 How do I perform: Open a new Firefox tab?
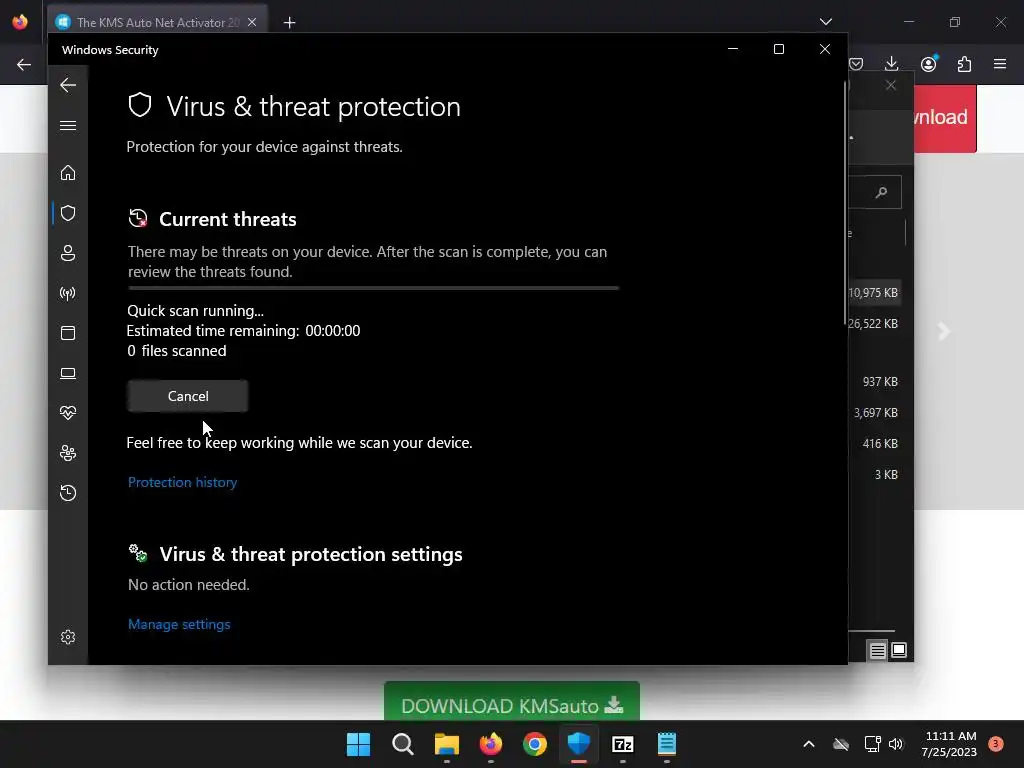[289, 23]
